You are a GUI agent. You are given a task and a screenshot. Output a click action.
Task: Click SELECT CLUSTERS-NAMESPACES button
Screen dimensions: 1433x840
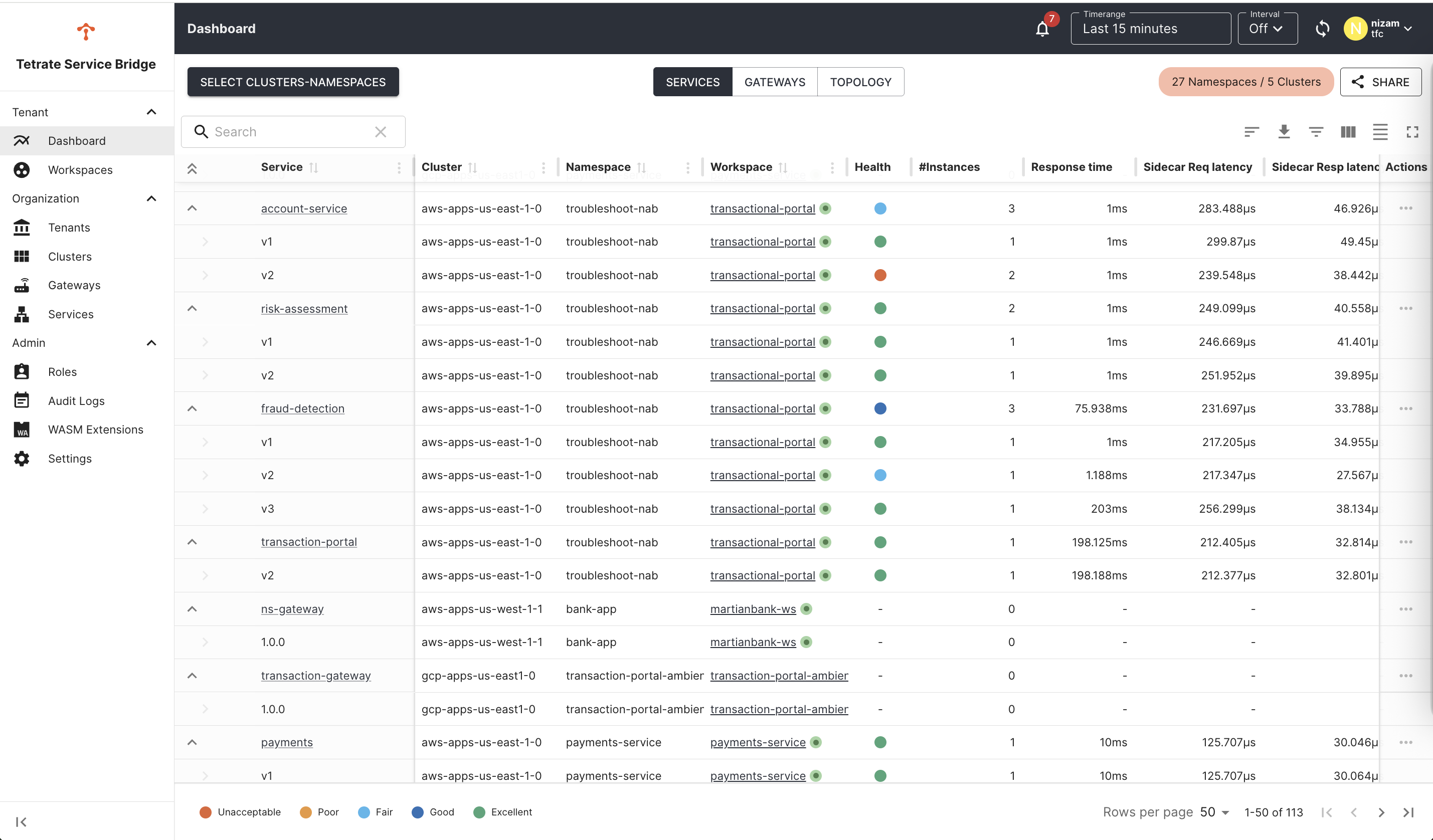tap(293, 81)
